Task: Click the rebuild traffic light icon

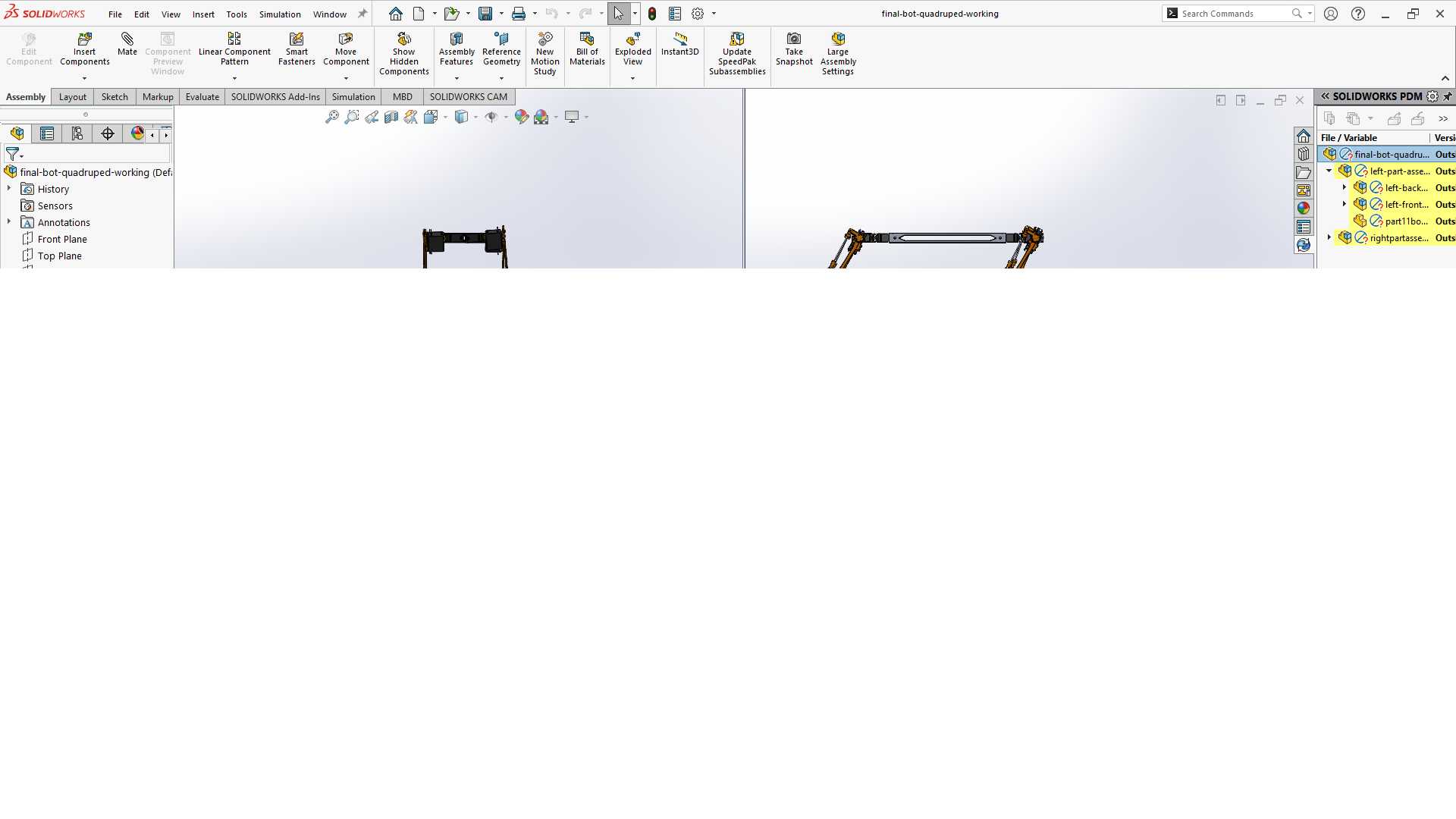Action: point(652,14)
